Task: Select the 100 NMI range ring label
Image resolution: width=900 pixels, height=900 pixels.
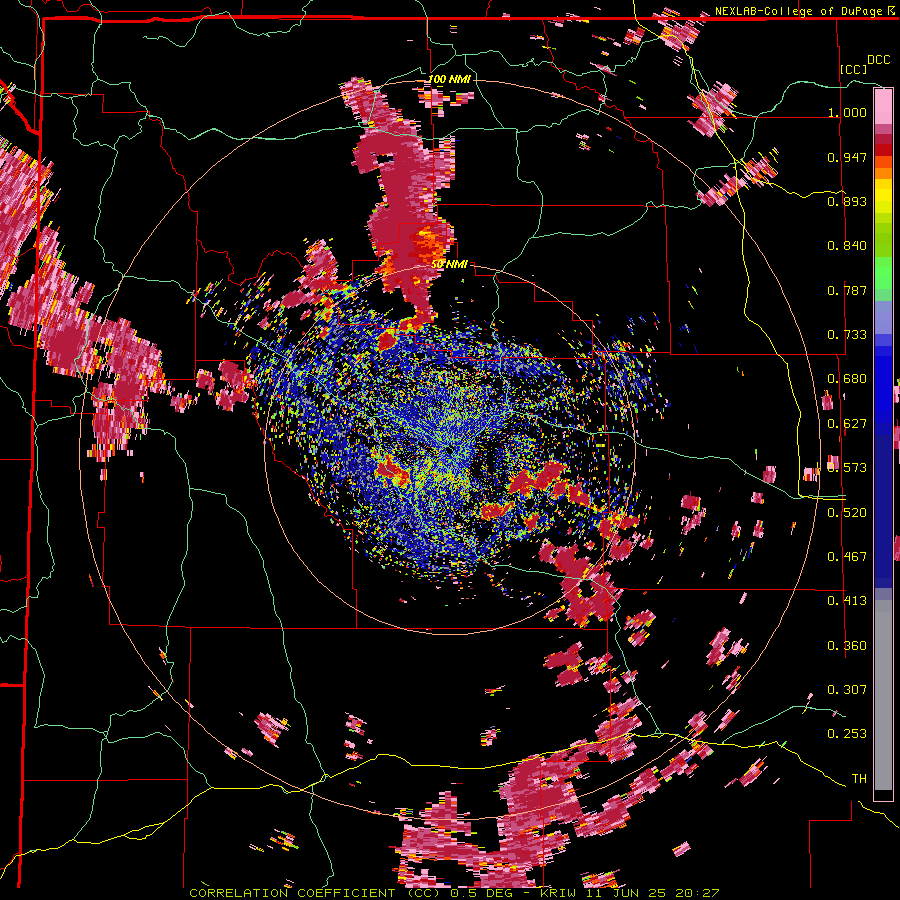Action: (449, 79)
